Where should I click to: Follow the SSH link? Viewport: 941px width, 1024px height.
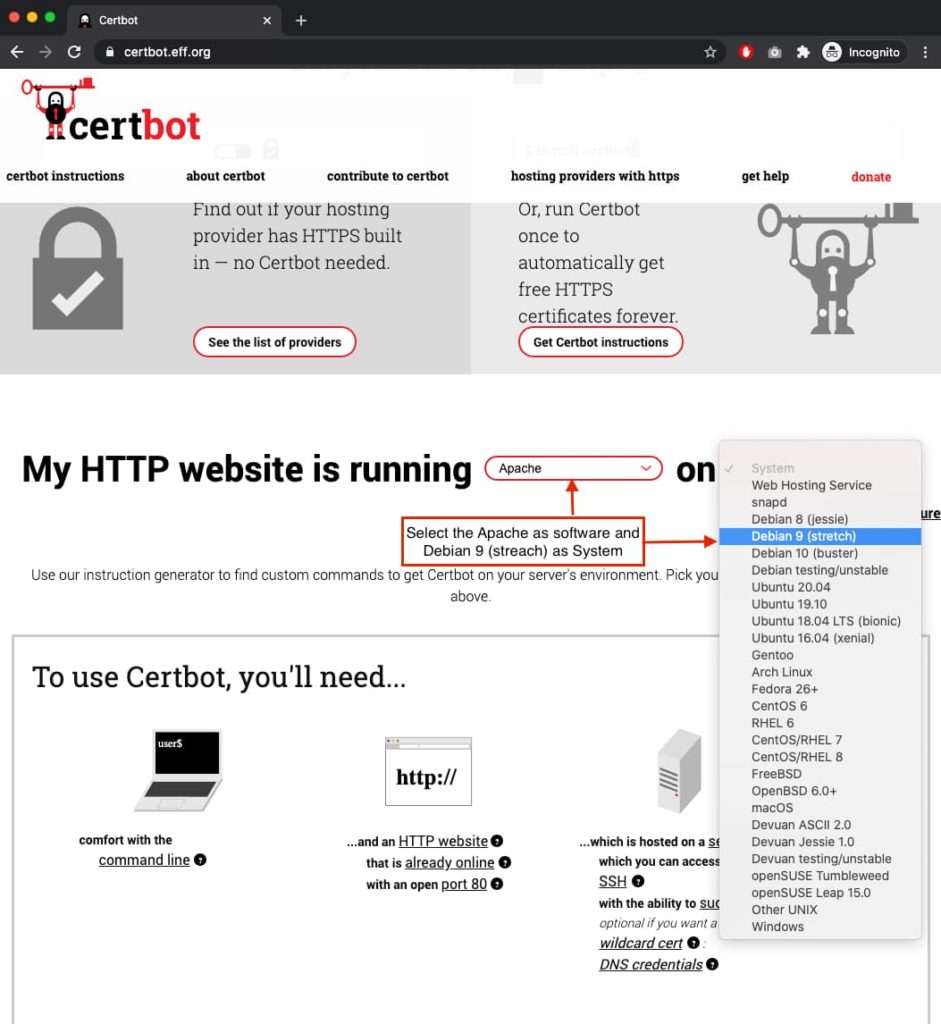tap(613, 881)
